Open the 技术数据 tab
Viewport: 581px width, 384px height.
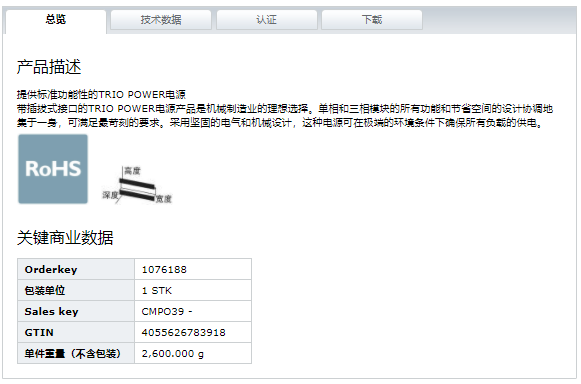(x=161, y=20)
